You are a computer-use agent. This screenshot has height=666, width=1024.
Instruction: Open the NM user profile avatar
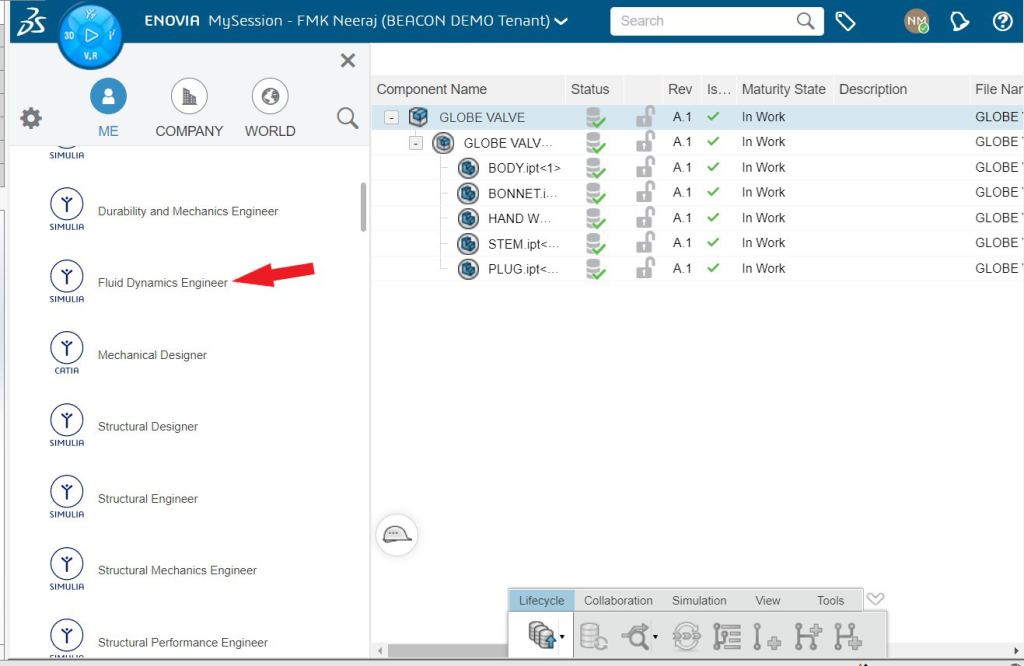click(x=917, y=22)
